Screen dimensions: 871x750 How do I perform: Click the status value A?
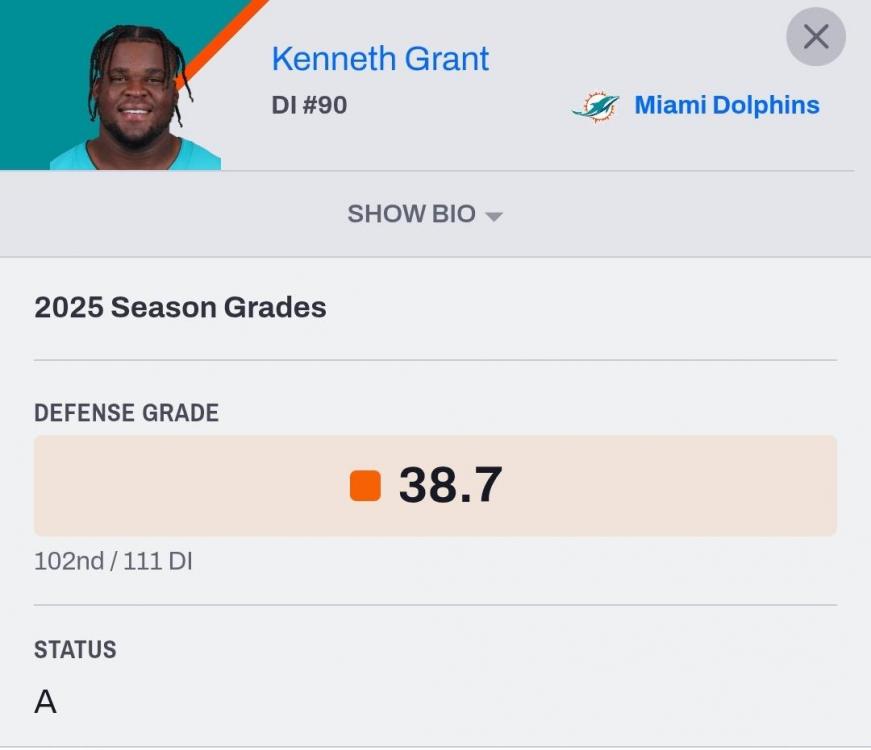tap(45, 702)
